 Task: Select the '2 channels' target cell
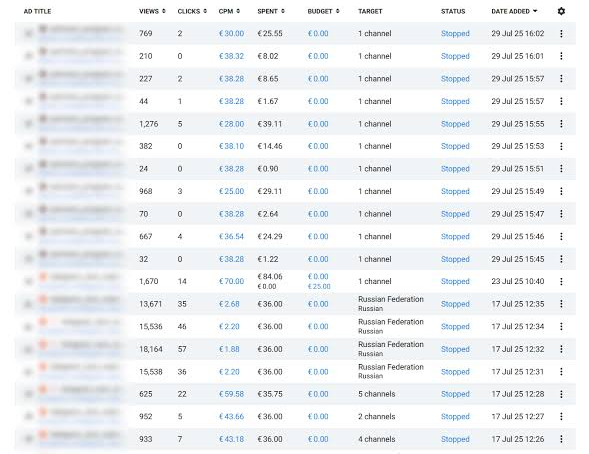(x=376, y=416)
